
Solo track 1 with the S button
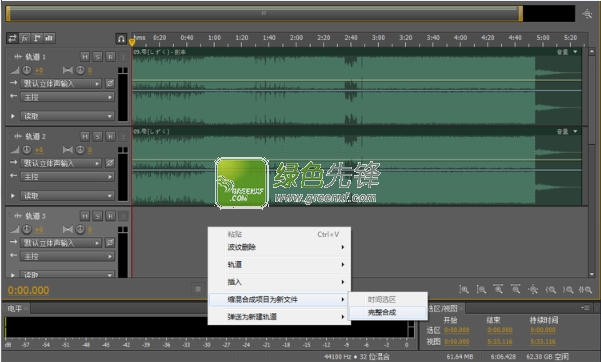(97, 57)
